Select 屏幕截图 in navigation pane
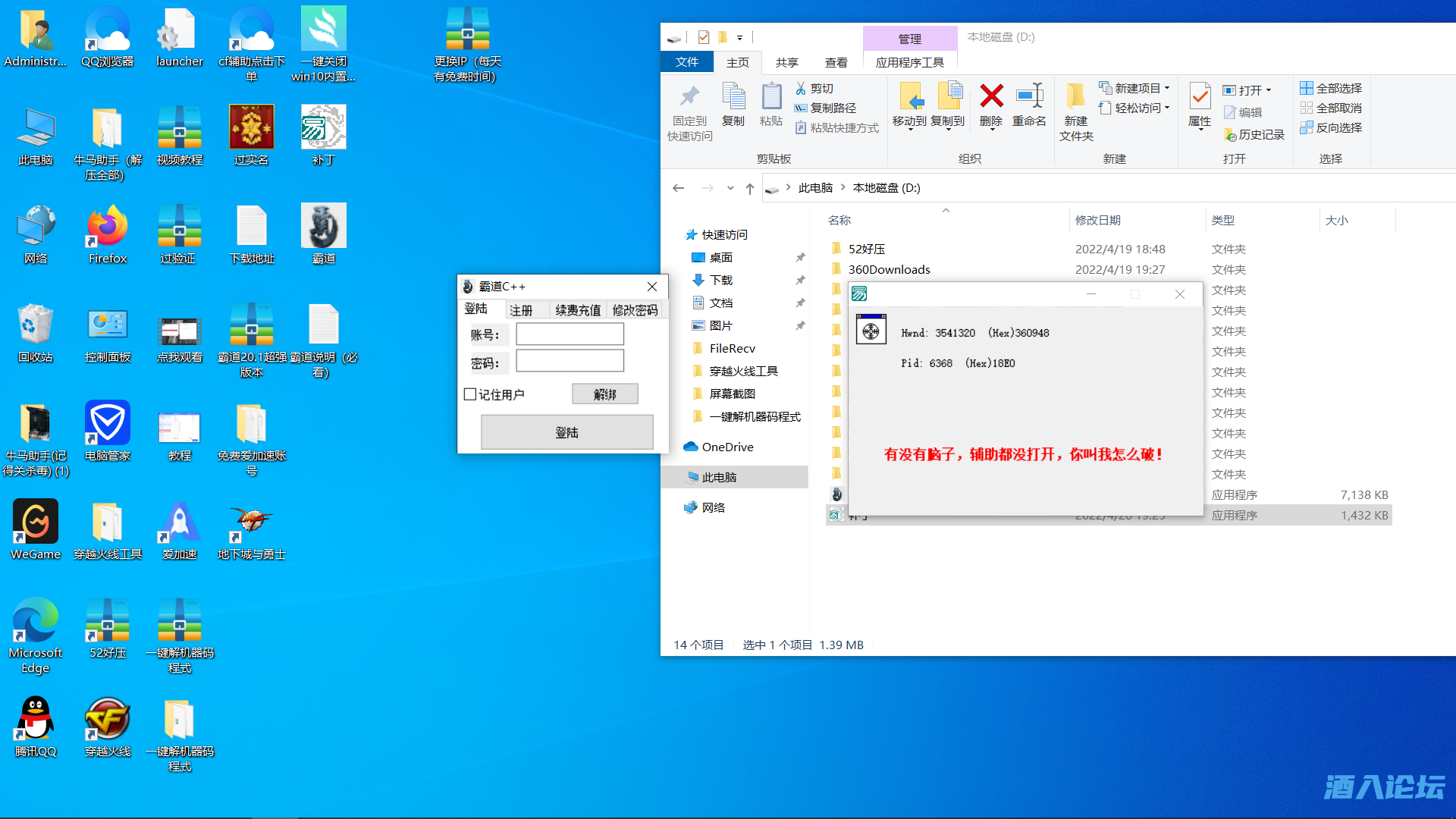Screen dimensions: 1456x819 [x=732, y=394]
